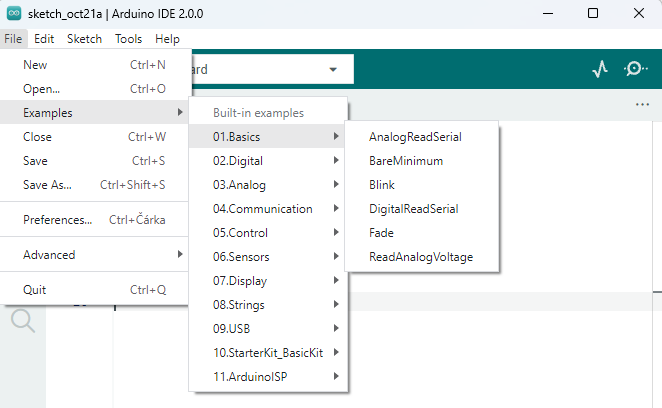The image size is (662, 408).
Task: Open the DigitalReadSerial example
Action: pyautogui.click(x=422, y=209)
